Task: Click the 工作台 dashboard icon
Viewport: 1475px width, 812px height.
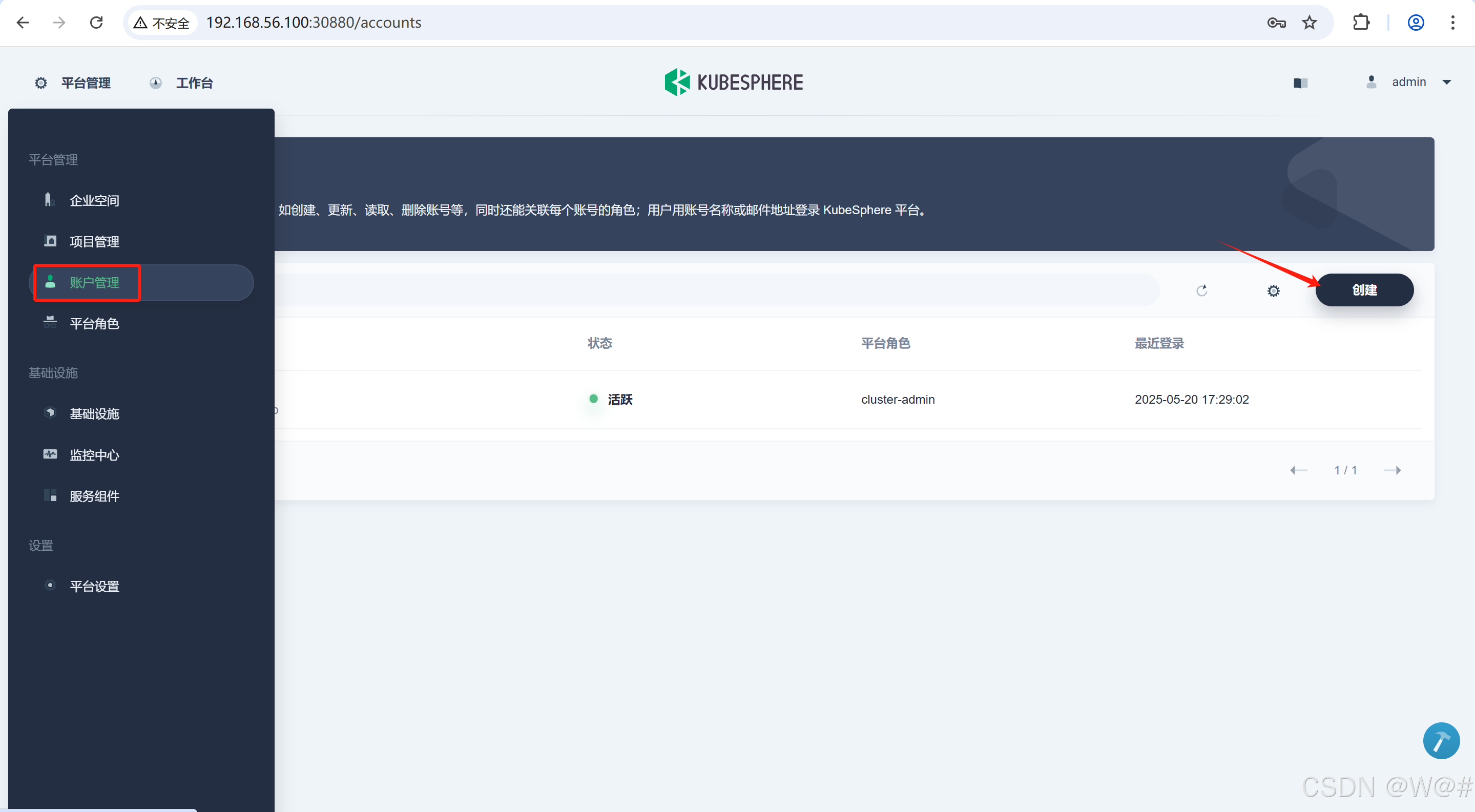Action: coord(155,83)
